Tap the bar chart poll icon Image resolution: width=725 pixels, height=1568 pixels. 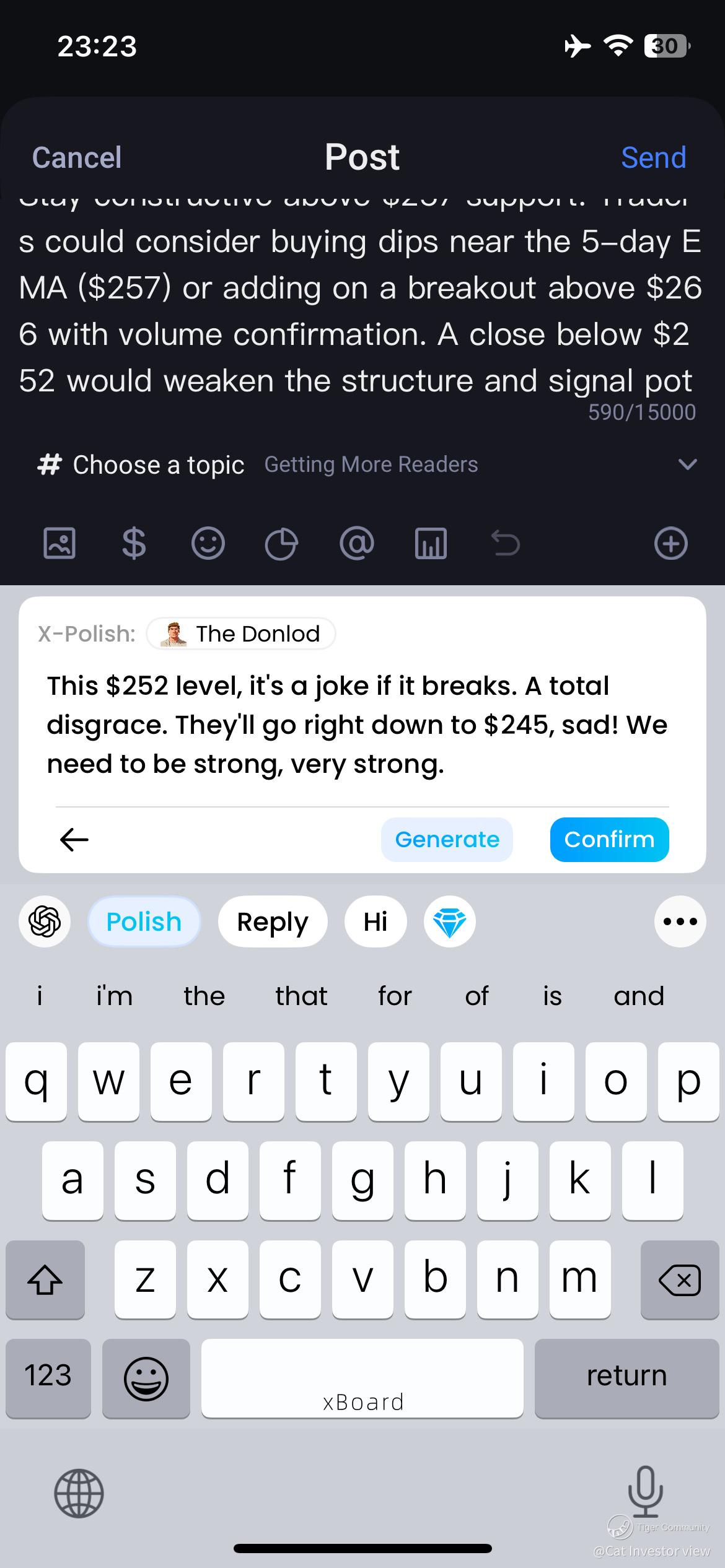tap(431, 544)
